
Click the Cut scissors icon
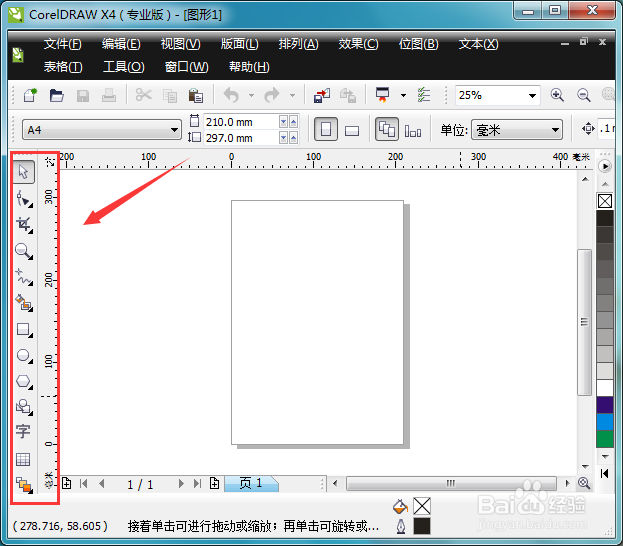143,95
